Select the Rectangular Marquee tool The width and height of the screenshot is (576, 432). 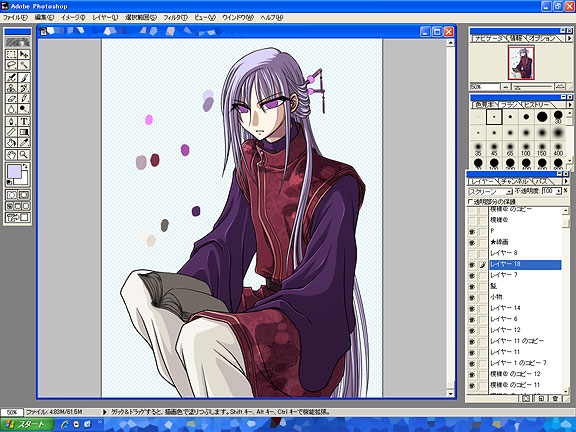coord(11,55)
